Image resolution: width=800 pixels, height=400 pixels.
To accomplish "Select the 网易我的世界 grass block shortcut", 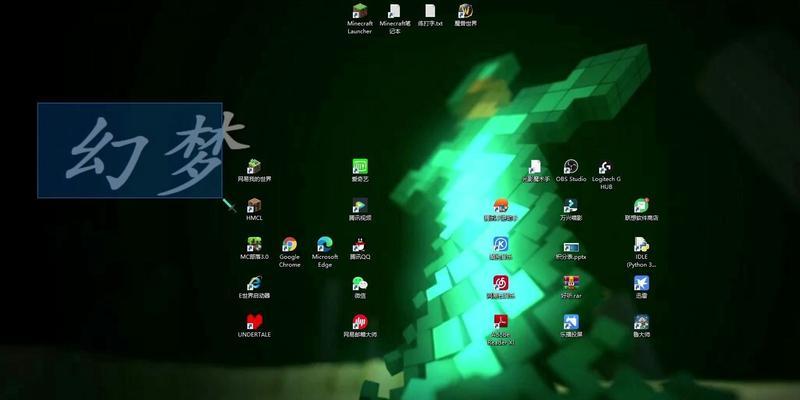I will coord(254,170).
